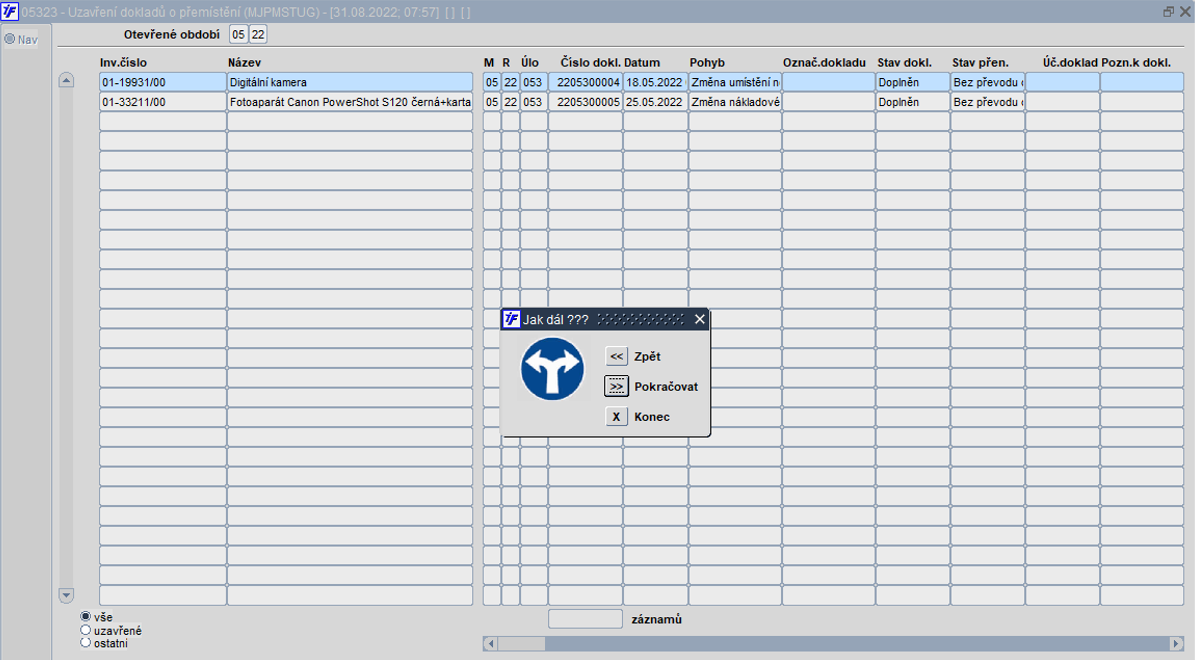Select the ostatní filter radio button
1195x660 pixels.
[x=85, y=642]
